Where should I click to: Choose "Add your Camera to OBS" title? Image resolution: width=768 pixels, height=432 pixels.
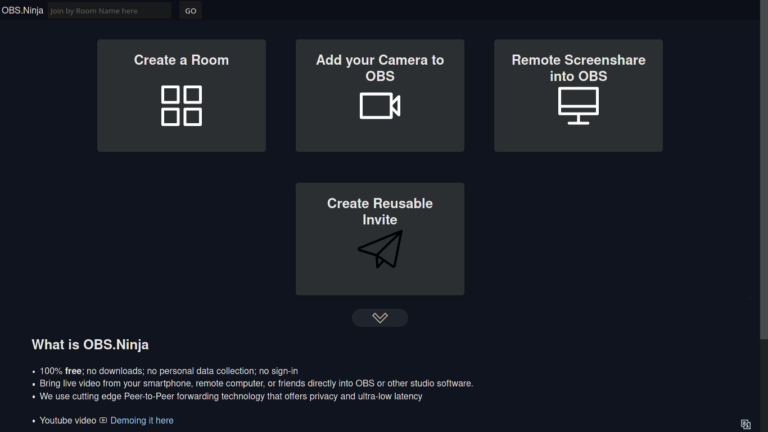(380, 68)
